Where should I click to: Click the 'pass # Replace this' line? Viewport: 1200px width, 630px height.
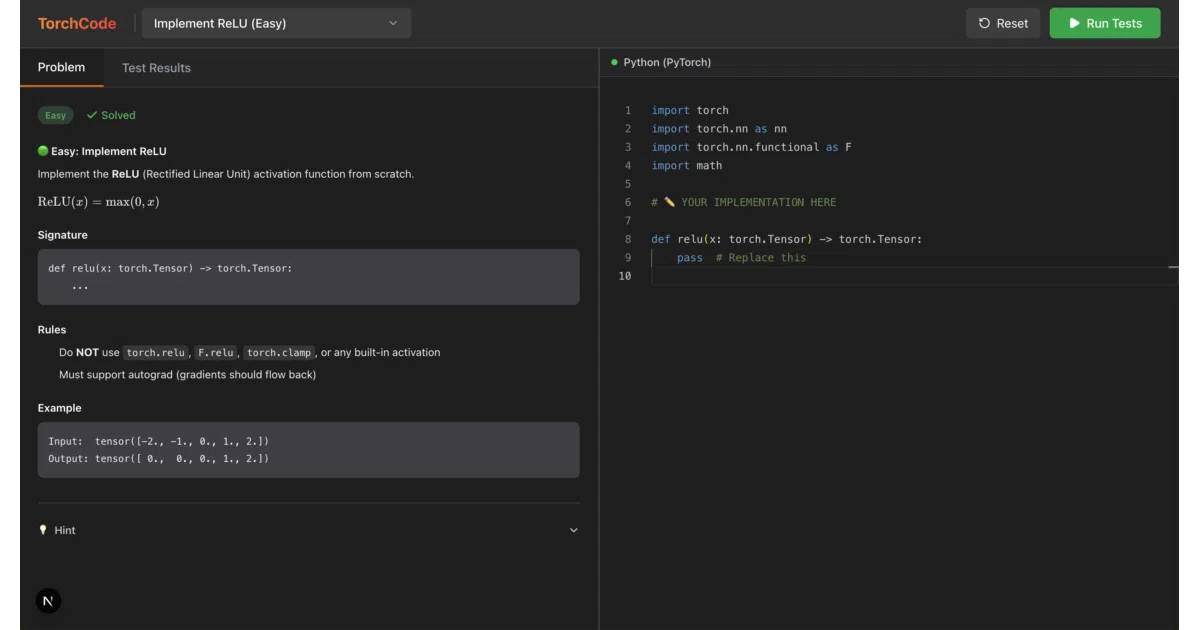[741, 257]
